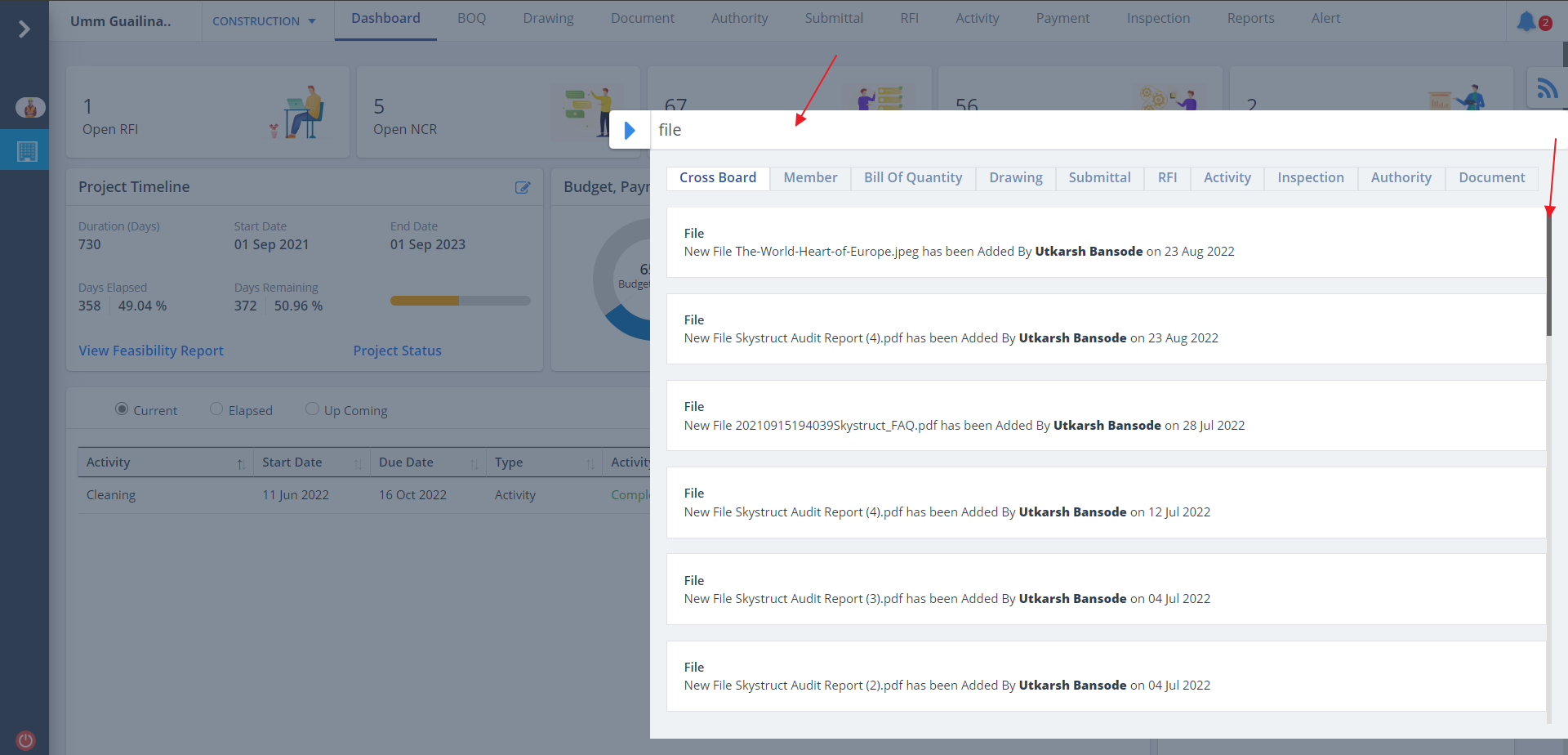Collapse search panel with blue arrow
The width and height of the screenshot is (1568, 755).
(x=630, y=130)
